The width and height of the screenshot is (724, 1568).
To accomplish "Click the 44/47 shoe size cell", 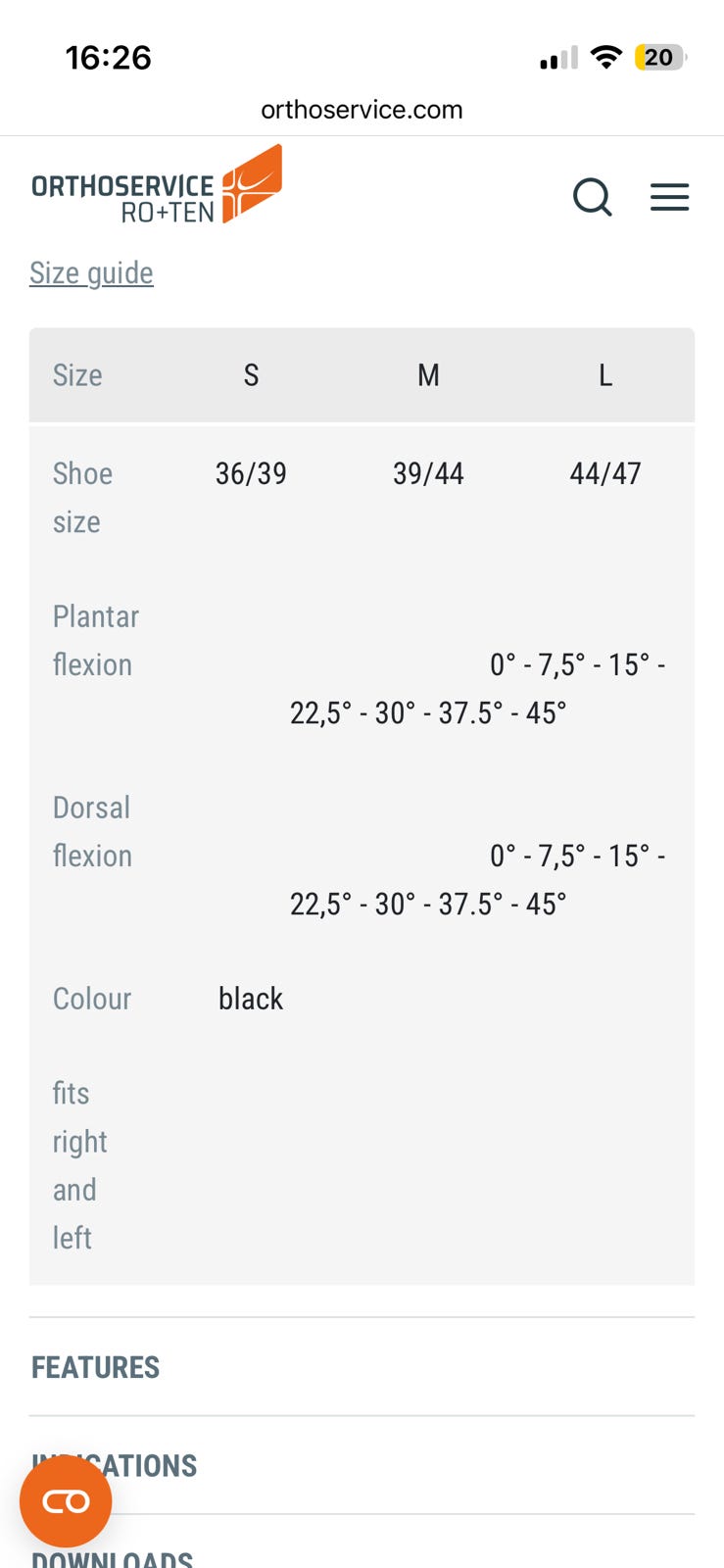I will [x=605, y=473].
